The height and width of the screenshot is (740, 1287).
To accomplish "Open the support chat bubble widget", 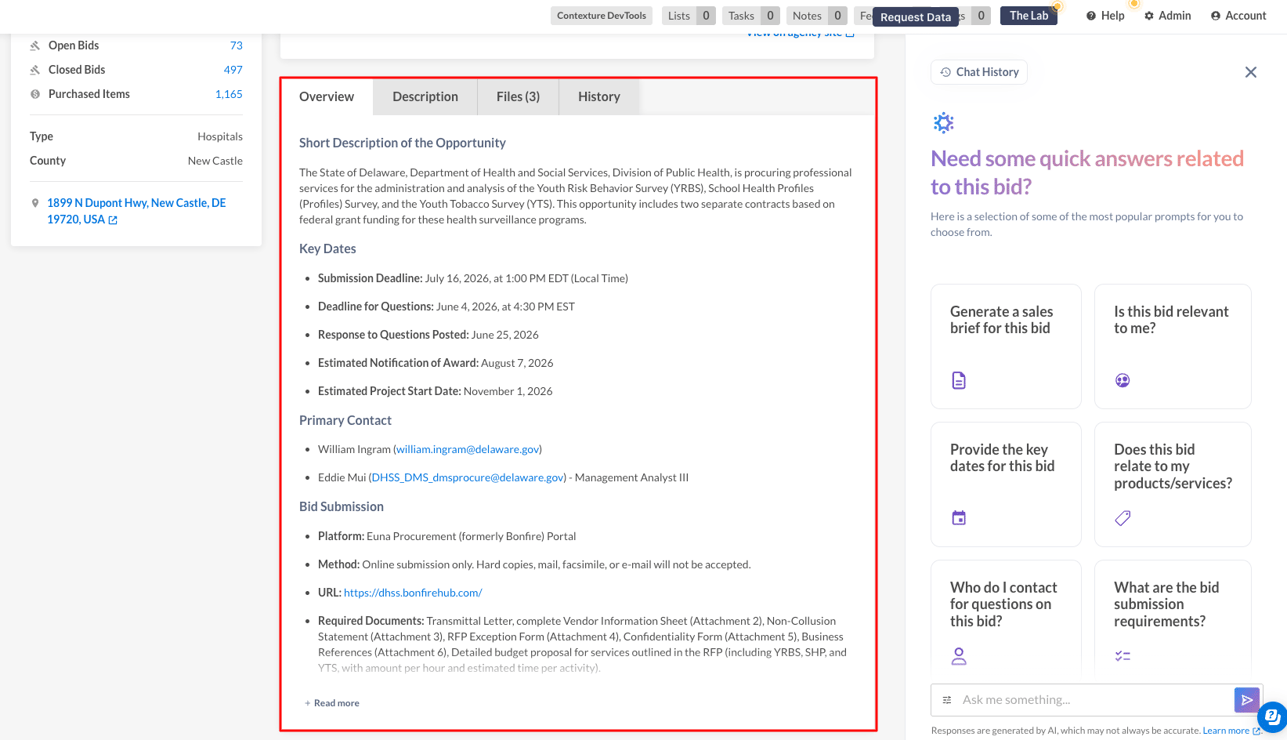I will 1272,717.
